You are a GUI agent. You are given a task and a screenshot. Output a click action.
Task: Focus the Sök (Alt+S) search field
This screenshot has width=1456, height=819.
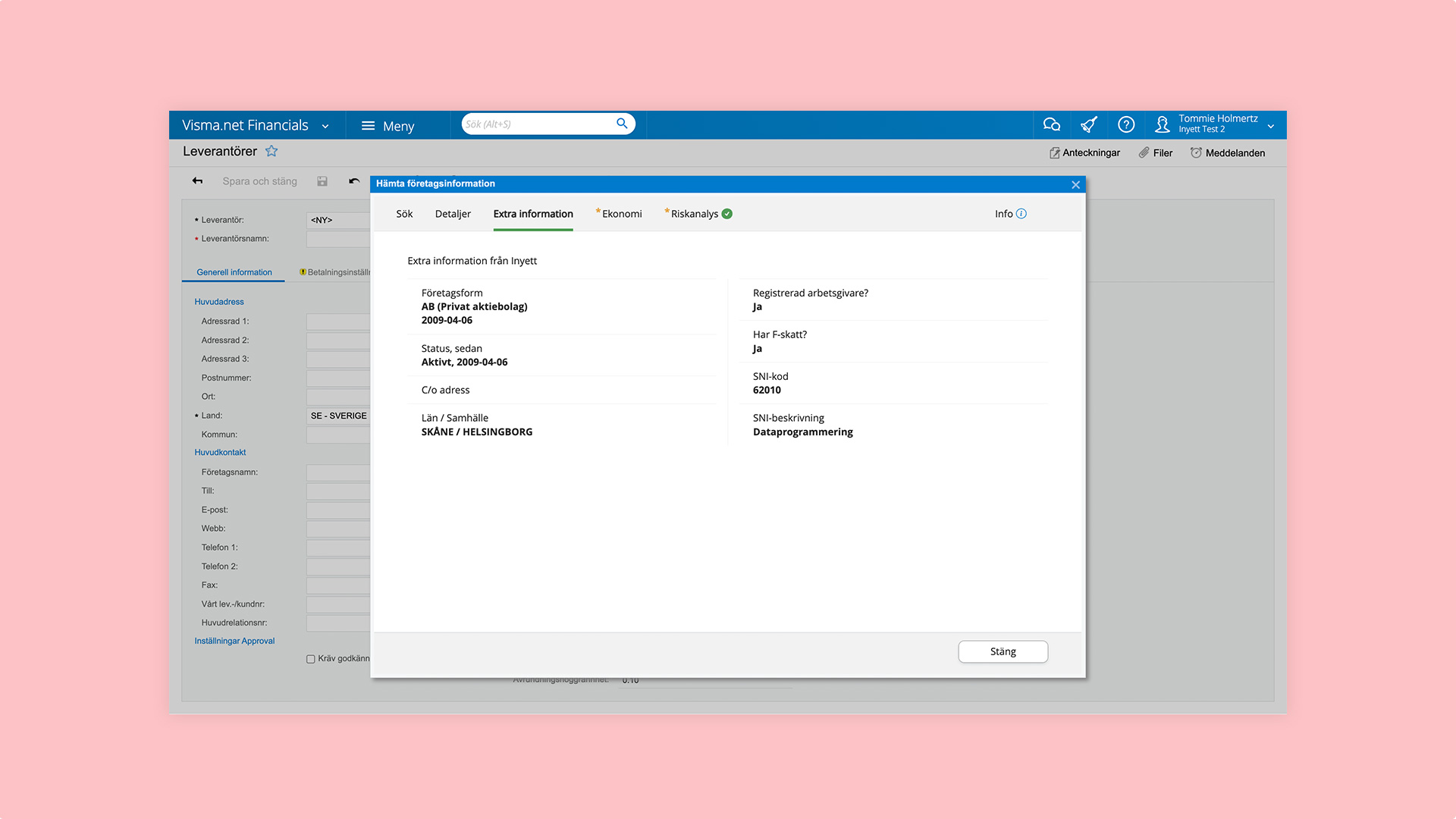click(x=538, y=124)
